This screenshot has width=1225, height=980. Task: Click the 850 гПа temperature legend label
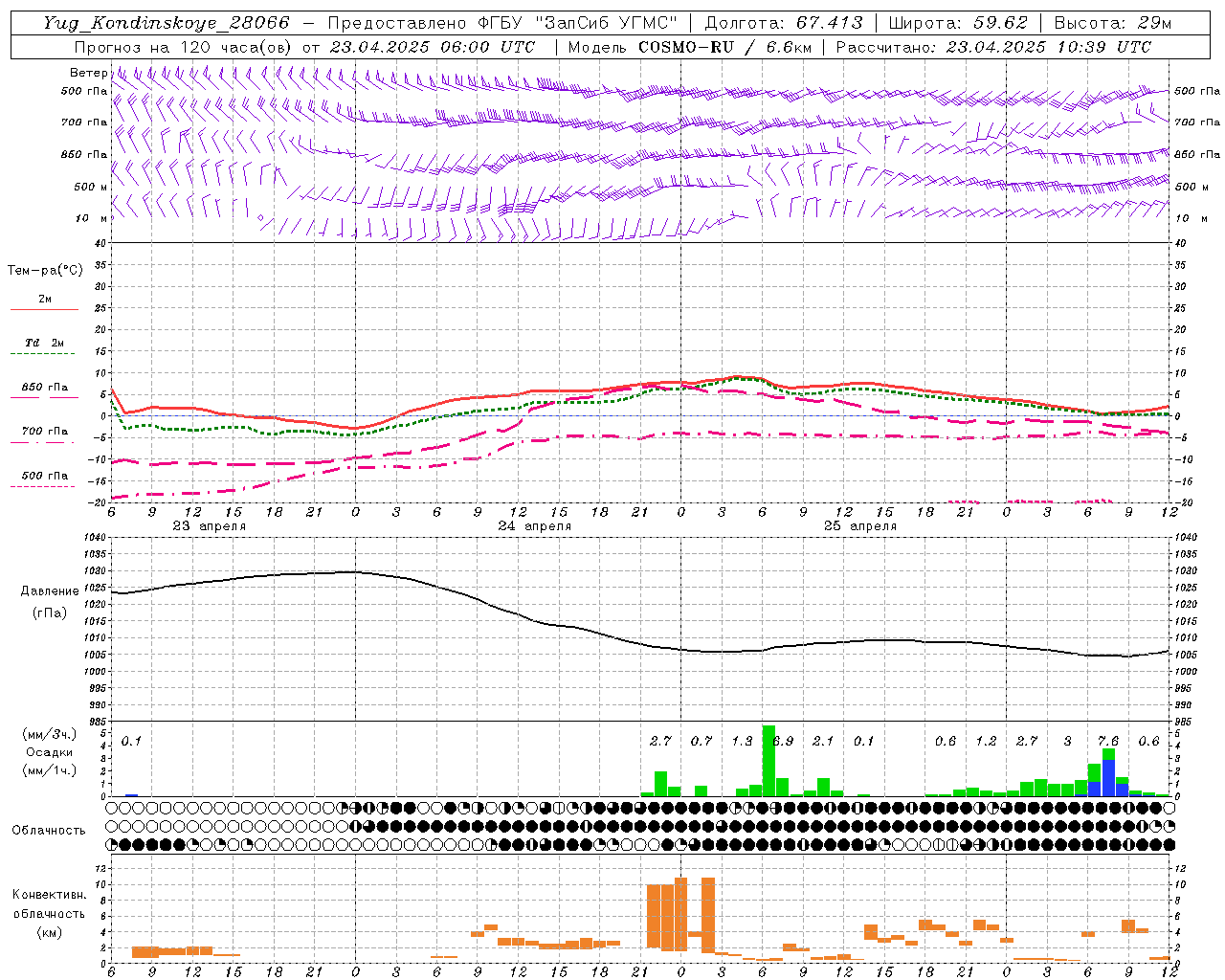point(44,388)
